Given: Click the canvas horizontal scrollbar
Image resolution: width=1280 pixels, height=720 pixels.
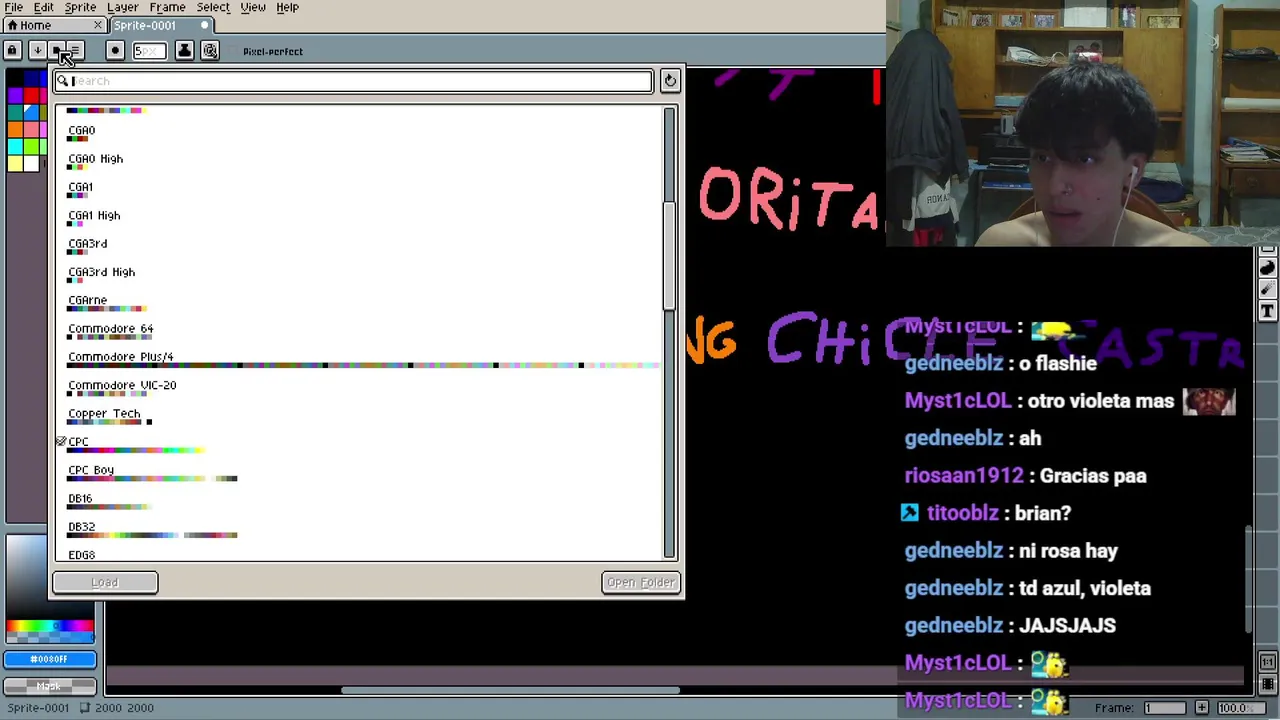Looking at the screenshot, I should [510, 689].
